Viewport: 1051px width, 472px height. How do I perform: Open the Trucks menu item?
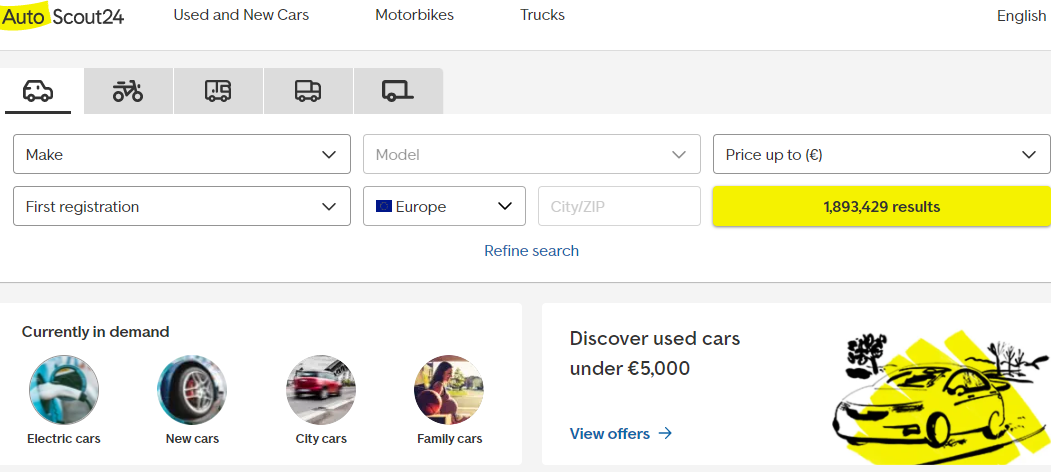tap(542, 15)
